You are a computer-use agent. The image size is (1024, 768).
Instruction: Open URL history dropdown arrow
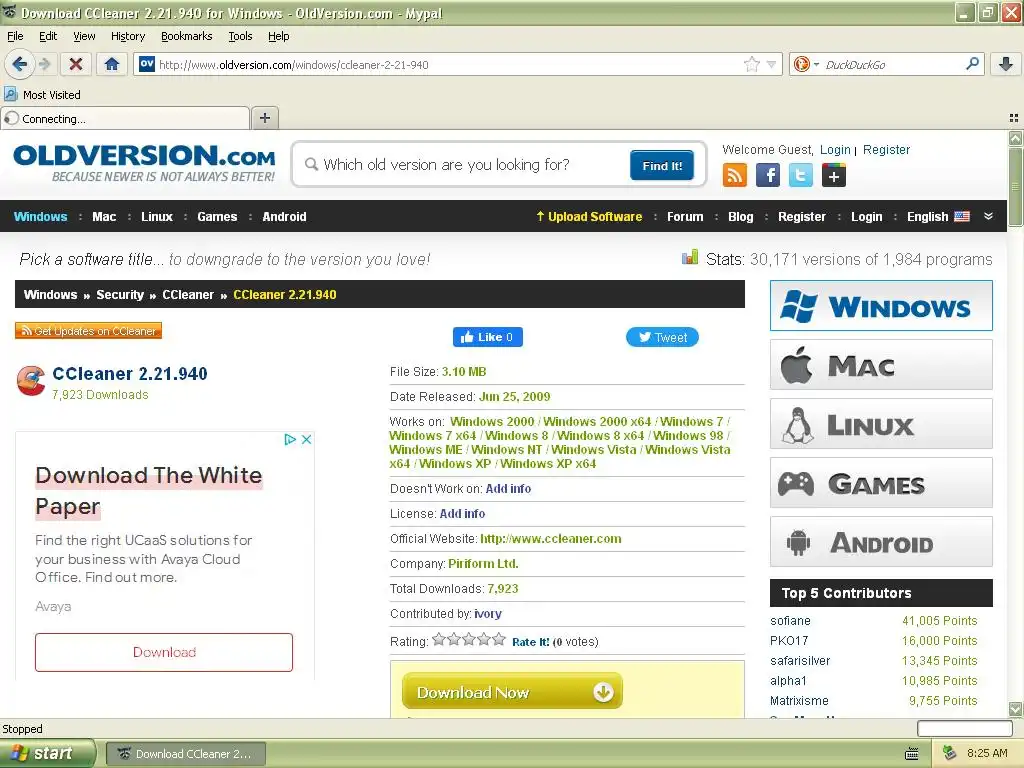771,64
